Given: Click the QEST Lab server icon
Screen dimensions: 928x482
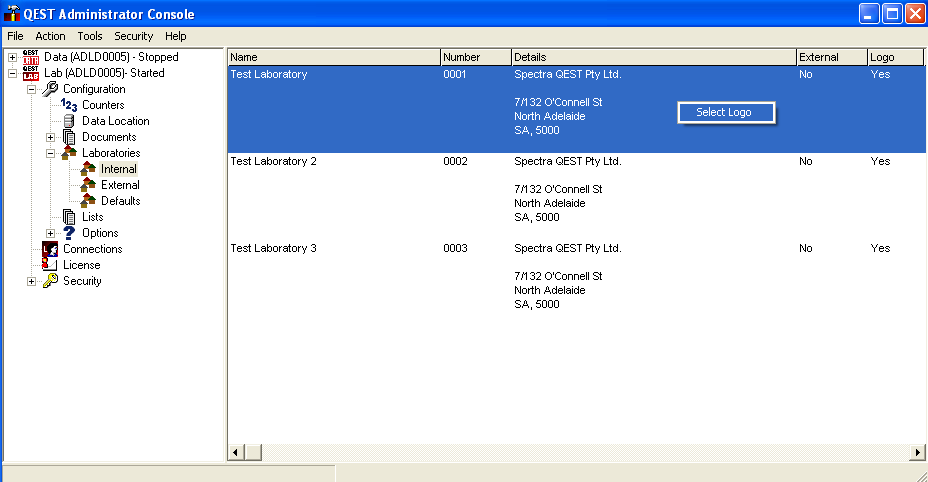Looking at the screenshot, I should [31, 73].
